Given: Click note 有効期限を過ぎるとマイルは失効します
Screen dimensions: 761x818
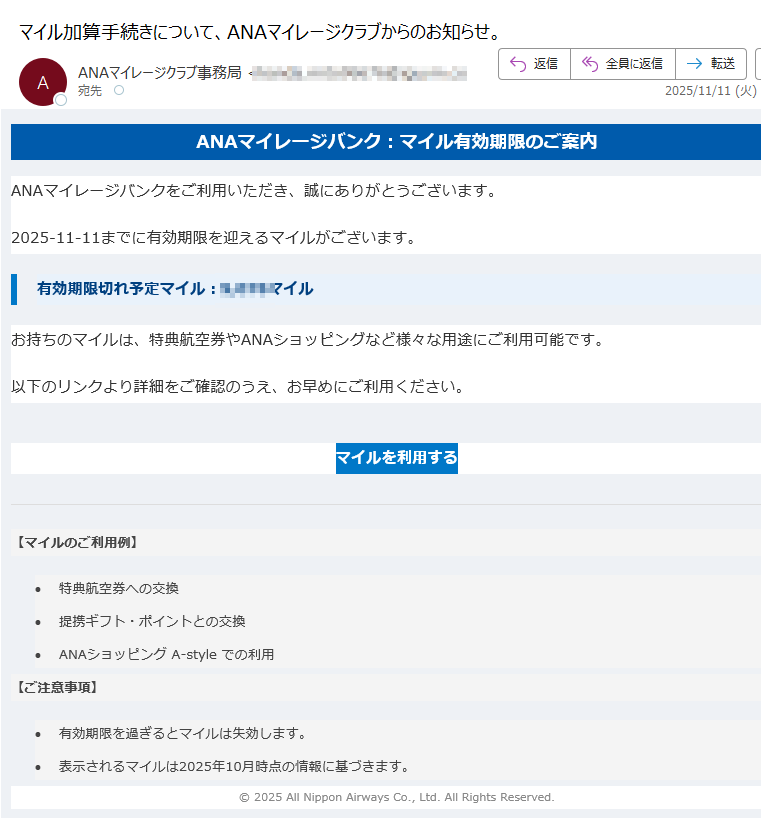Looking at the screenshot, I should point(183,733).
